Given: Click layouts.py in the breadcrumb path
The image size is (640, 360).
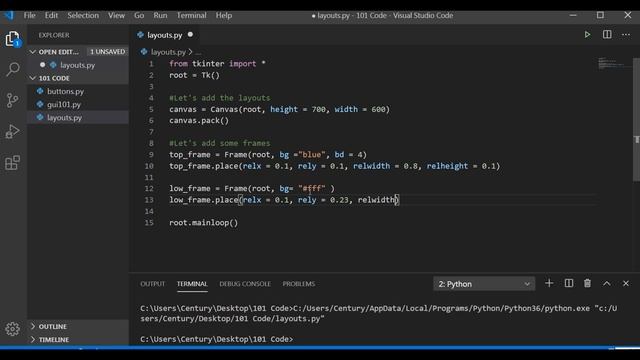Looking at the screenshot, I should 168,52.
